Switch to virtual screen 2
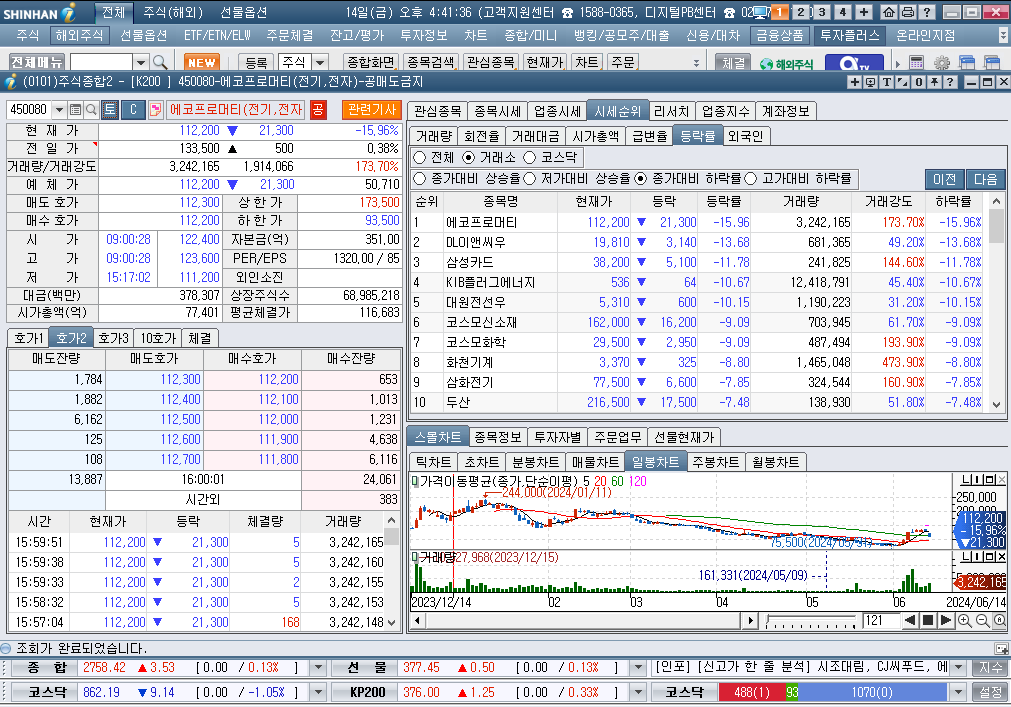The width and height of the screenshot is (1011, 707). tap(801, 12)
